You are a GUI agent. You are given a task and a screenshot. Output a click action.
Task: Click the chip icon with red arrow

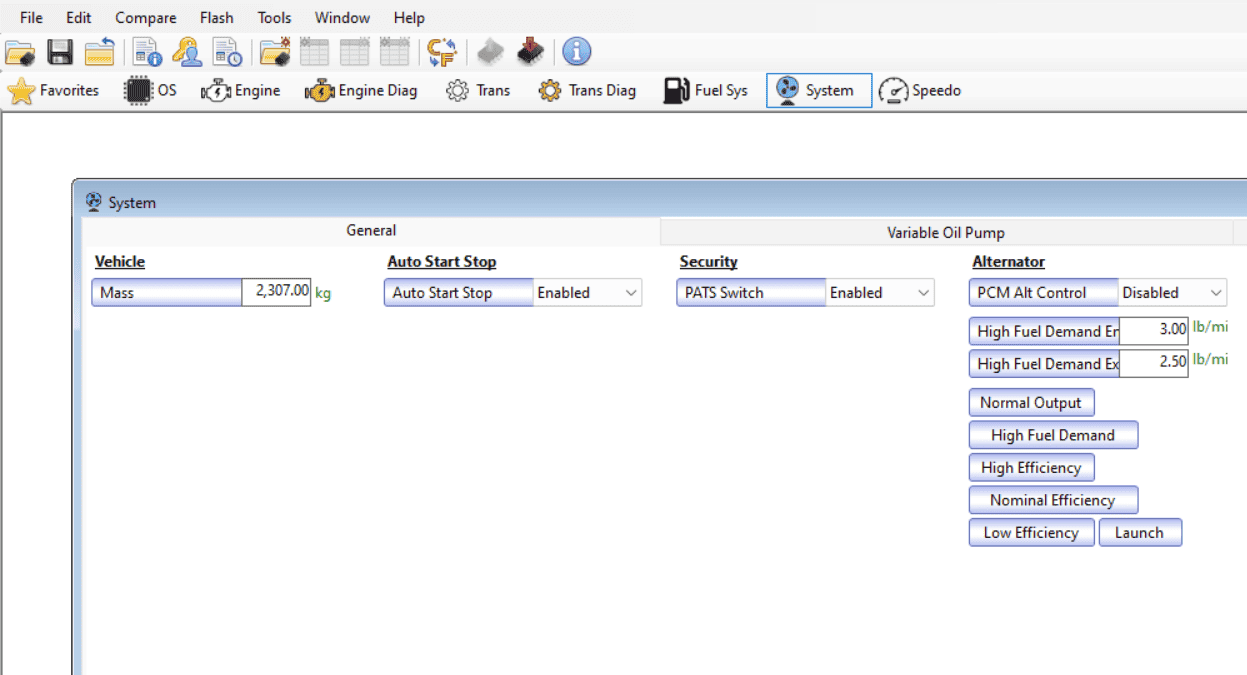point(531,52)
